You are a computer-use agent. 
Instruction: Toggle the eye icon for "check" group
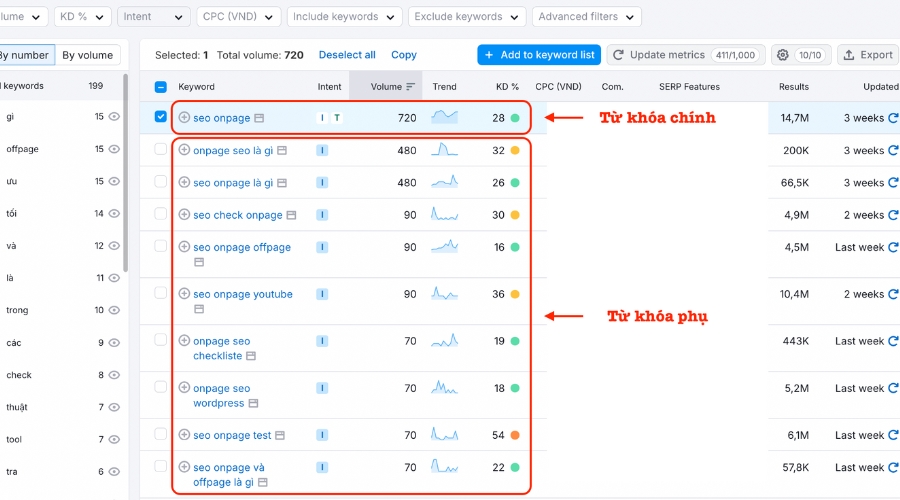click(114, 375)
